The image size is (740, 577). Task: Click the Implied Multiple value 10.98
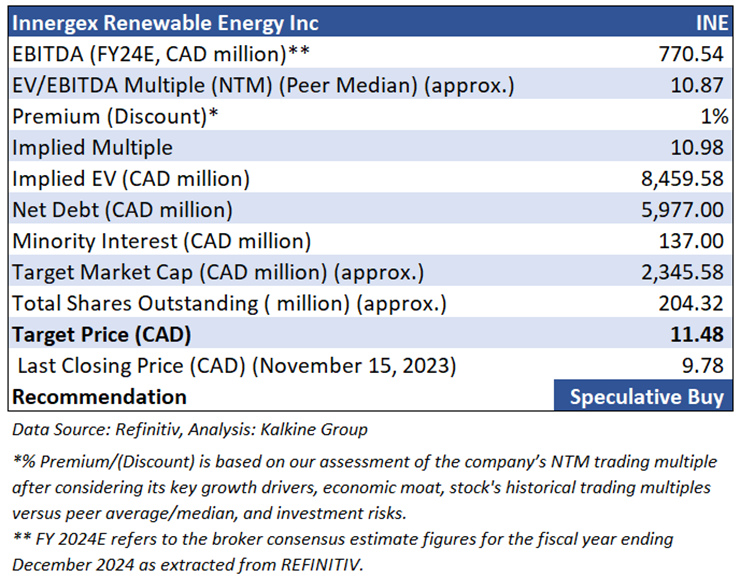[x=699, y=147]
